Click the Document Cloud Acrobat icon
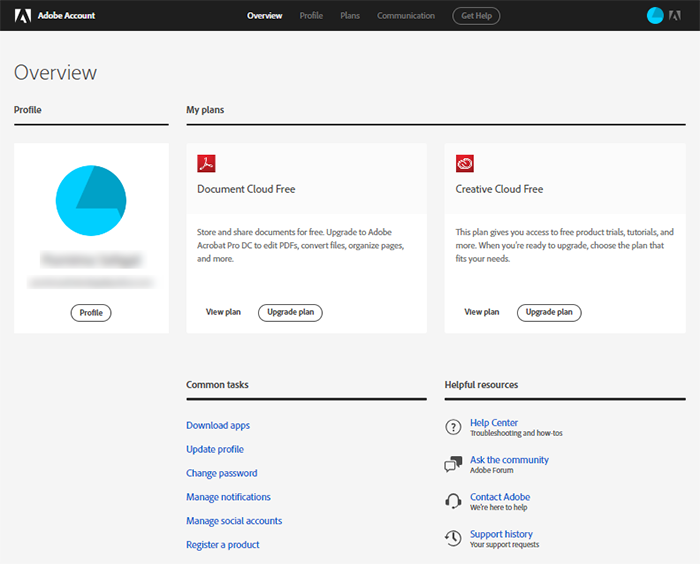 click(x=206, y=164)
